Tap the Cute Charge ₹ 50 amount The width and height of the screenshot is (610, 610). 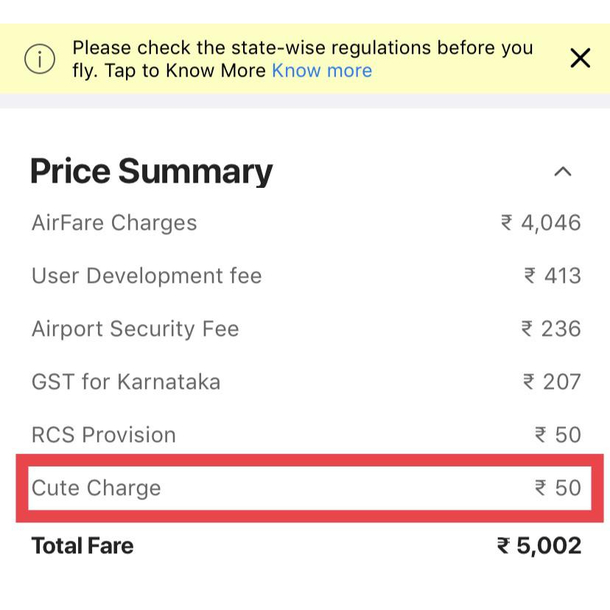558,488
